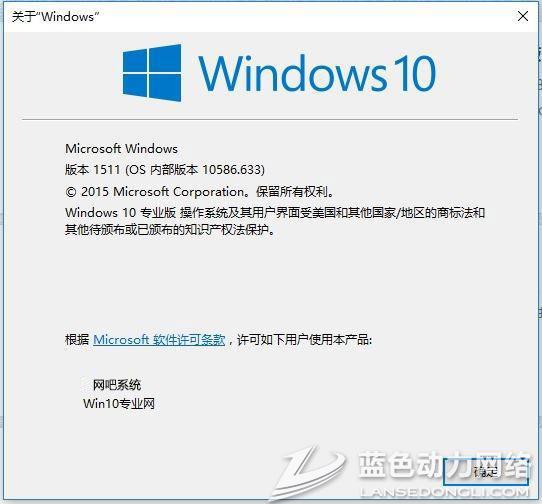
Task: Click the 根据 label before the link
Action: (x=77, y=340)
